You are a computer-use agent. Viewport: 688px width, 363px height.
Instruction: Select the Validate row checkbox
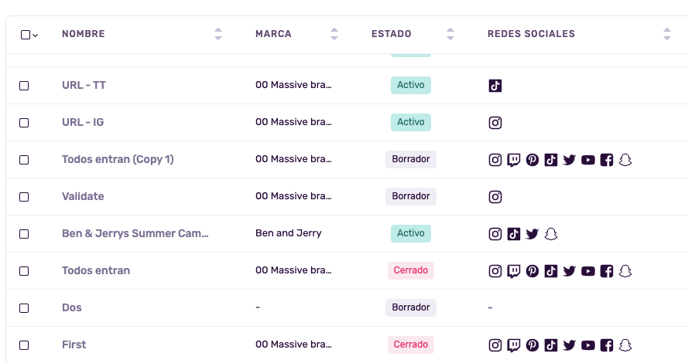pos(24,197)
